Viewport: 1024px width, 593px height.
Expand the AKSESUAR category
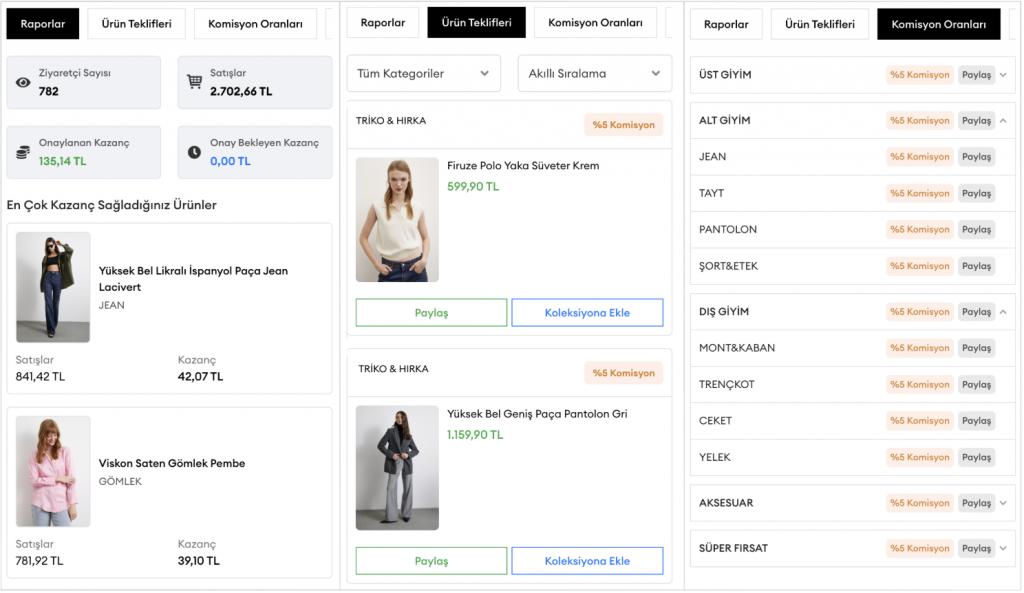pos(1003,503)
